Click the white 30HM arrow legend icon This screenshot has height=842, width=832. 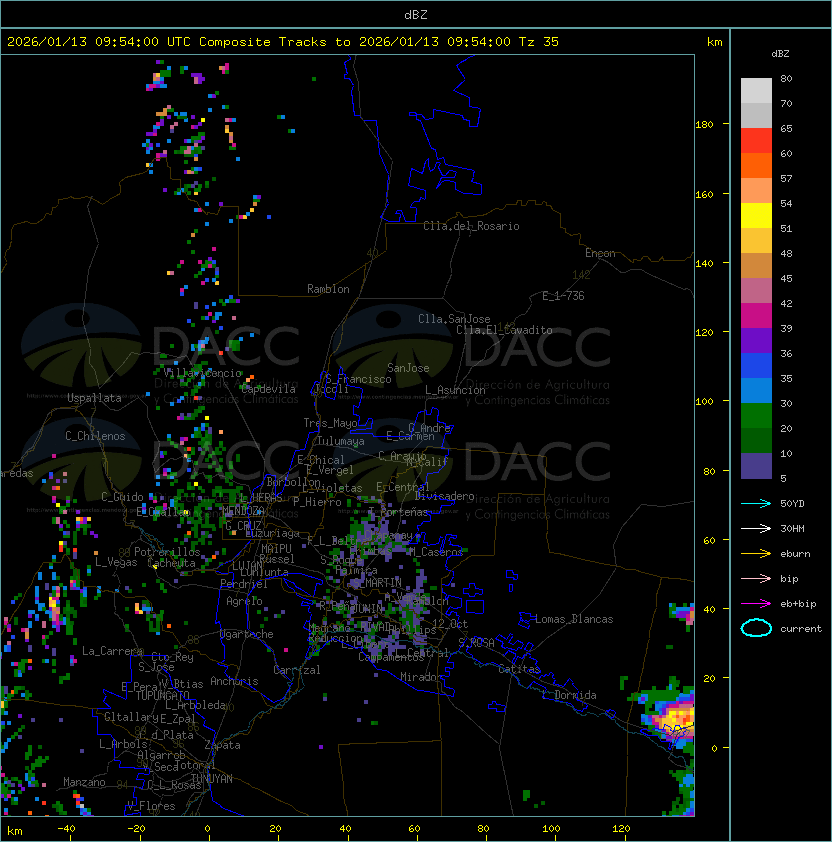click(756, 528)
